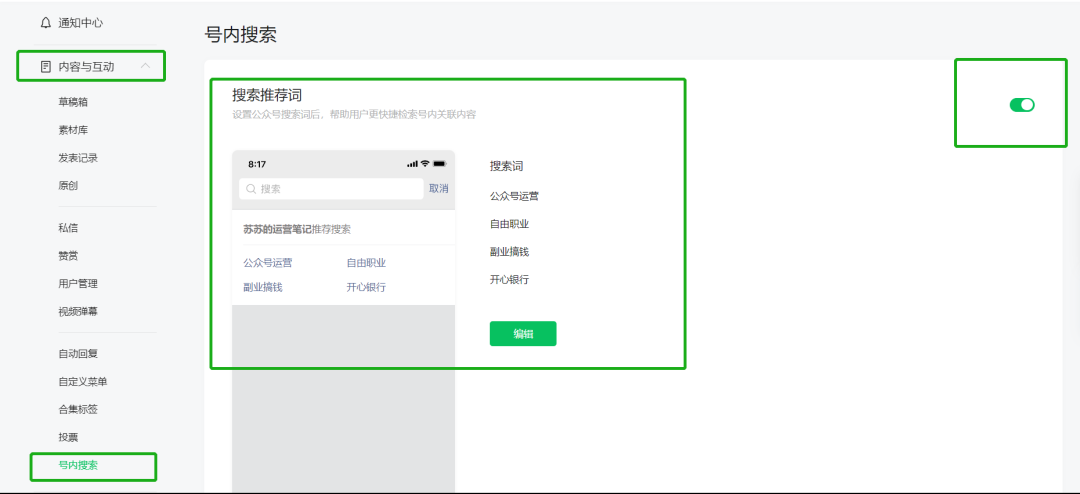Click the signal bars icon in phone preview
Viewport: 1080px width, 494px height.
click(413, 164)
